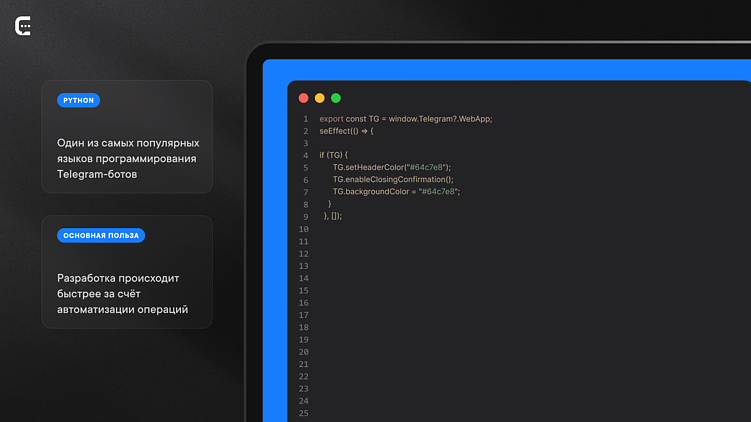The width and height of the screenshot is (751, 422).
Task: Click line number 25 in gutter
Action: [x=304, y=413]
